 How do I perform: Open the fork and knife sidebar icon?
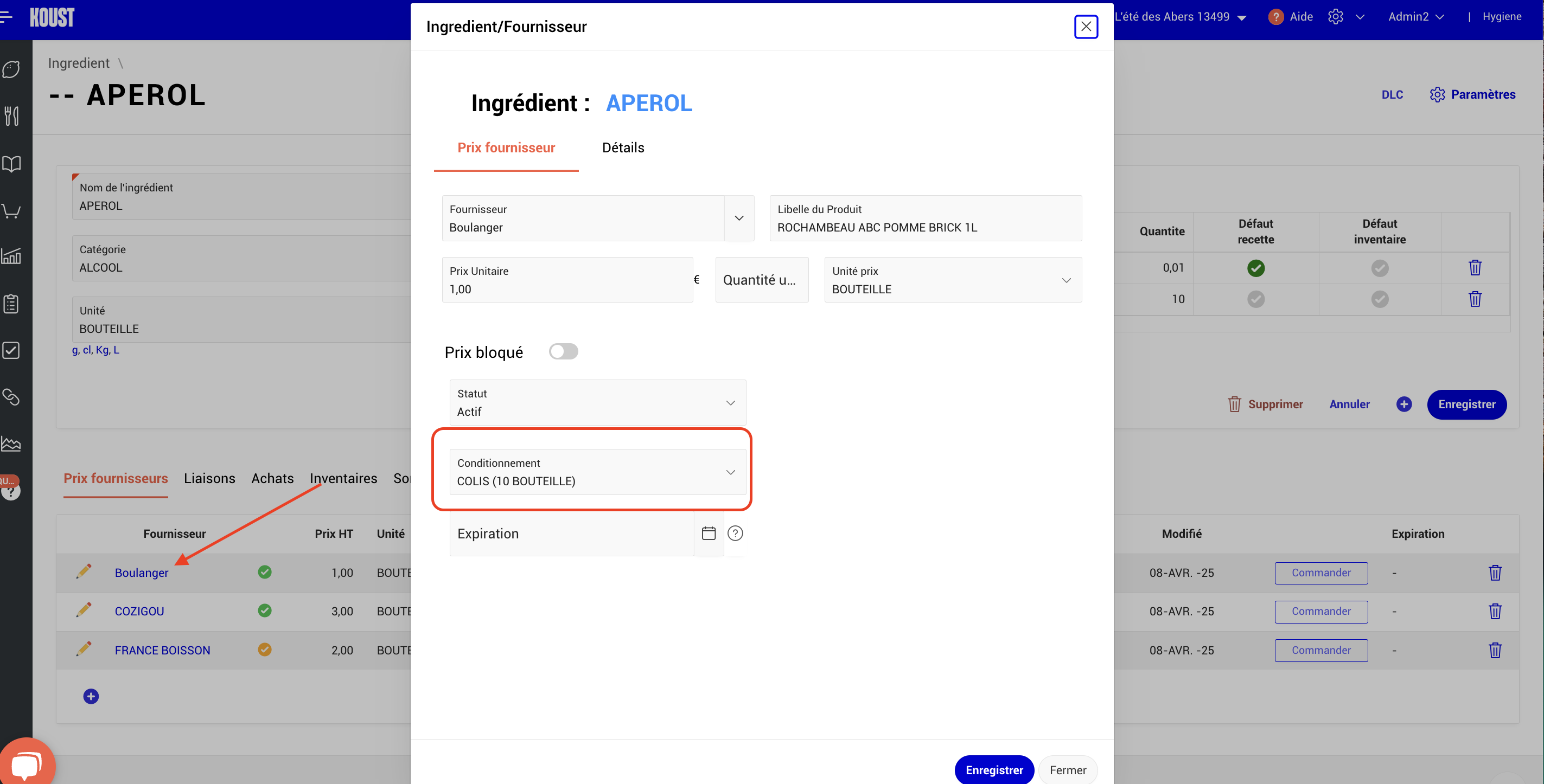[11, 115]
